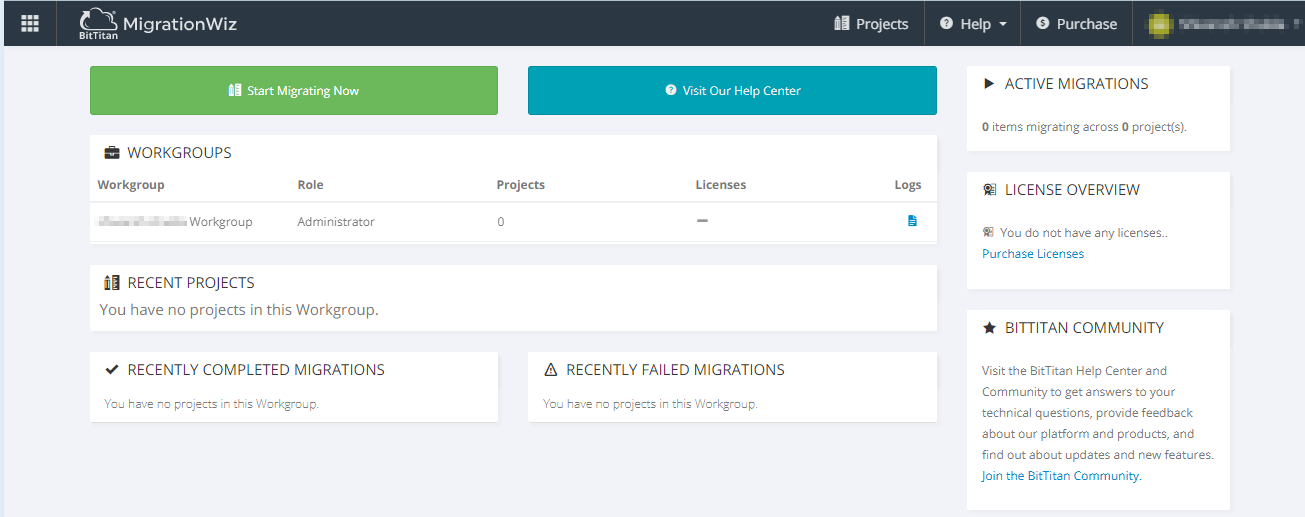Open the Purchase Licenses link

(1033, 254)
